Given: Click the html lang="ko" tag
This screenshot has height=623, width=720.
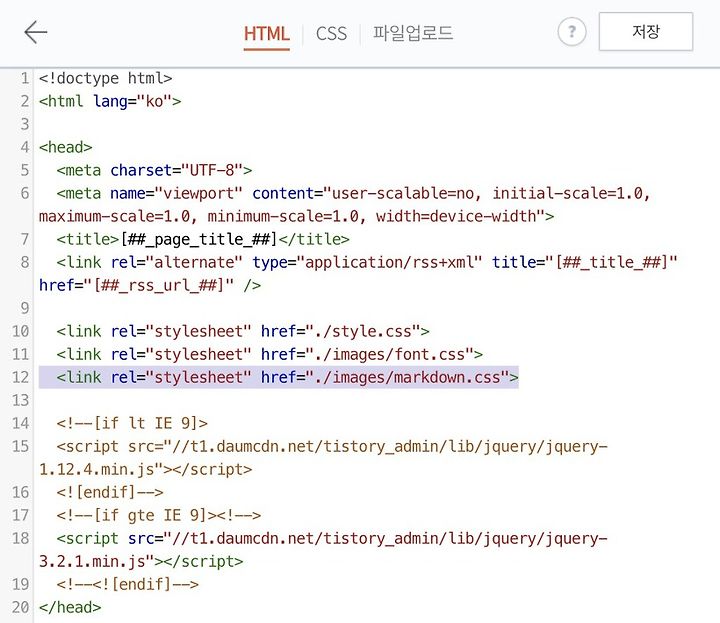Looking at the screenshot, I should pyautogui.click(x=110, y=101).
